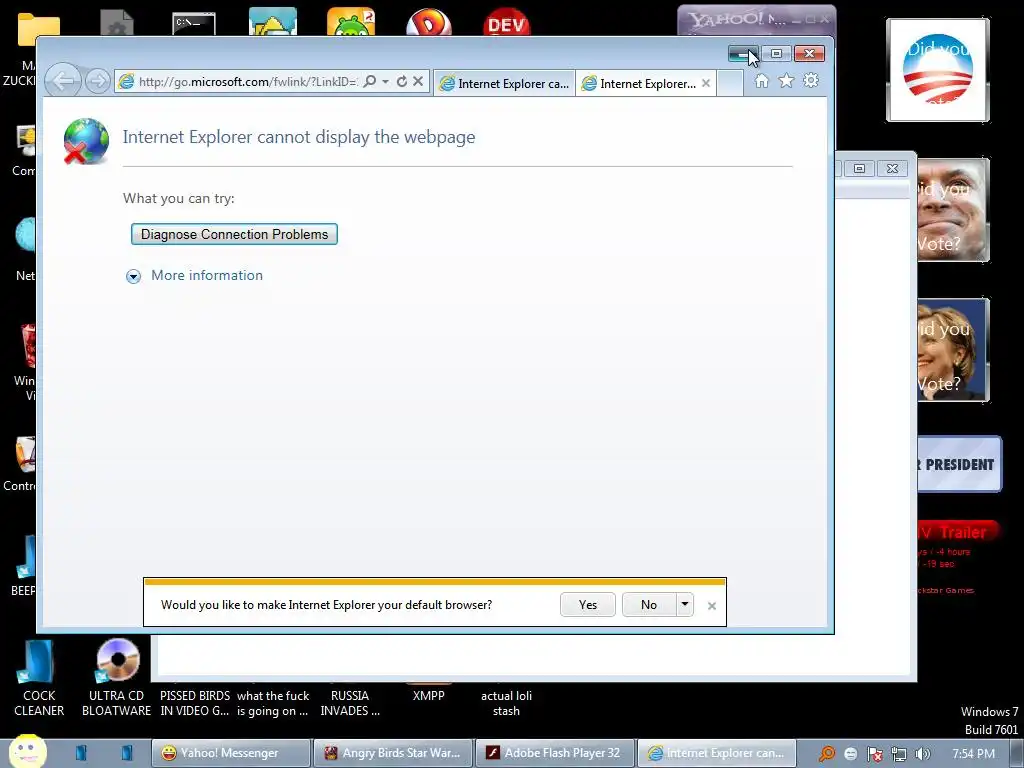The image size is (1024, 768).
Task: Open dropdown arrow beside the No button
Action: (x=684, y=605)
